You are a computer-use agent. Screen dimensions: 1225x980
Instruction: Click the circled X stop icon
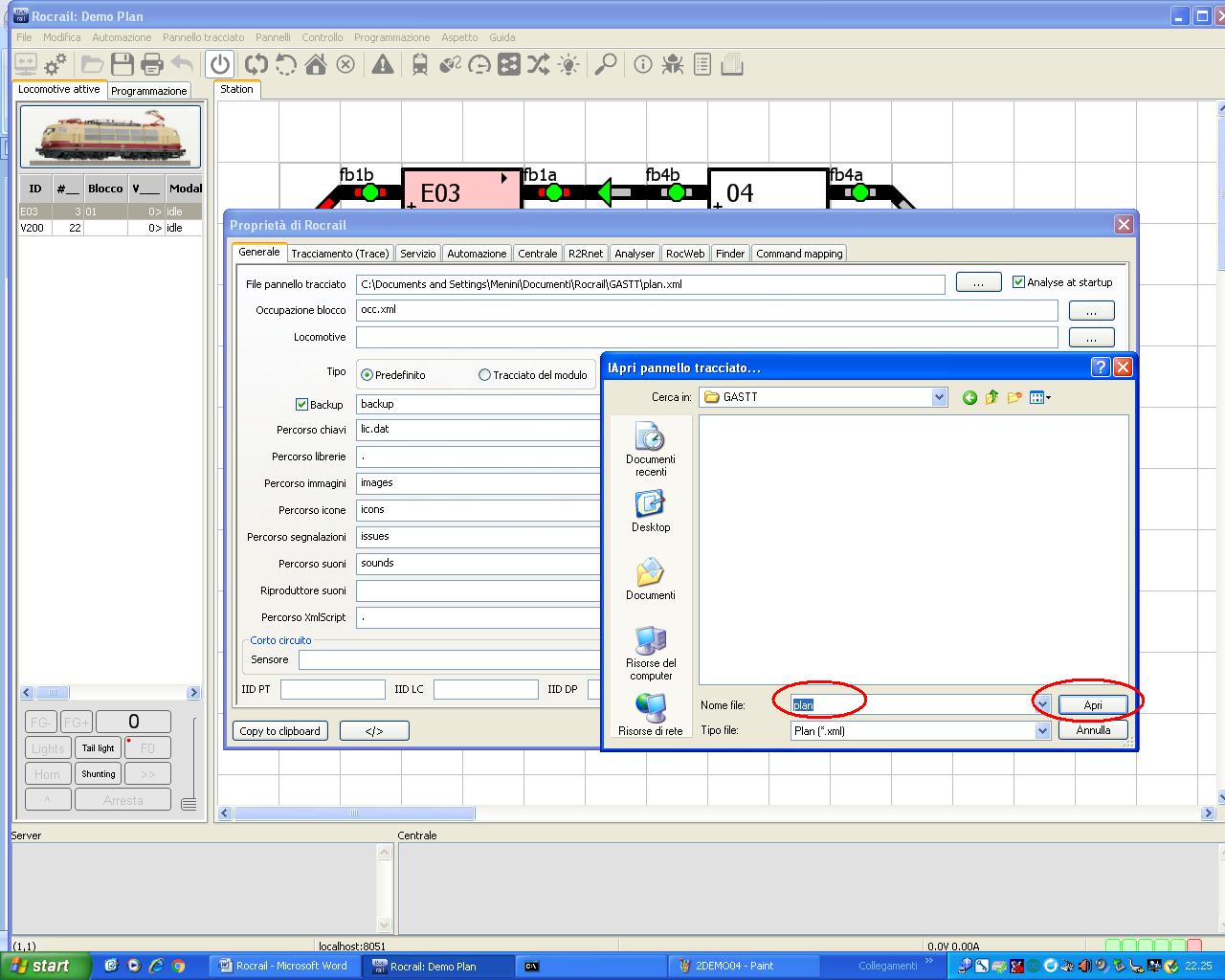(345, 64)
